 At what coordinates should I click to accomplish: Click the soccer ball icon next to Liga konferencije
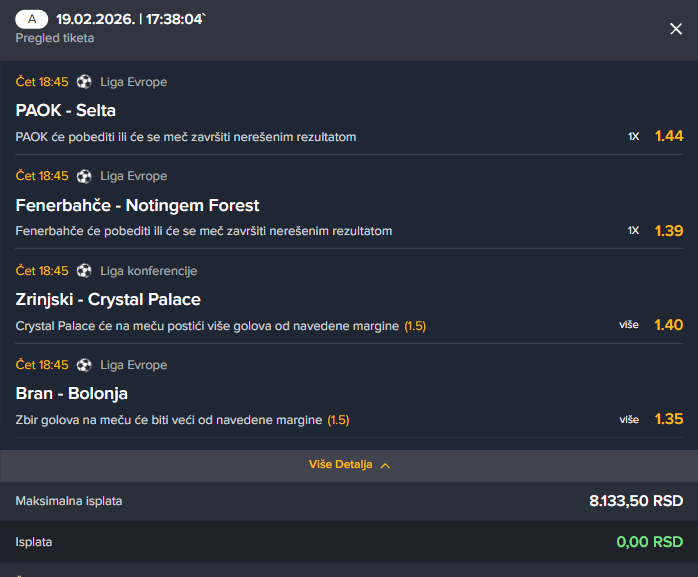tap(84, 270)
